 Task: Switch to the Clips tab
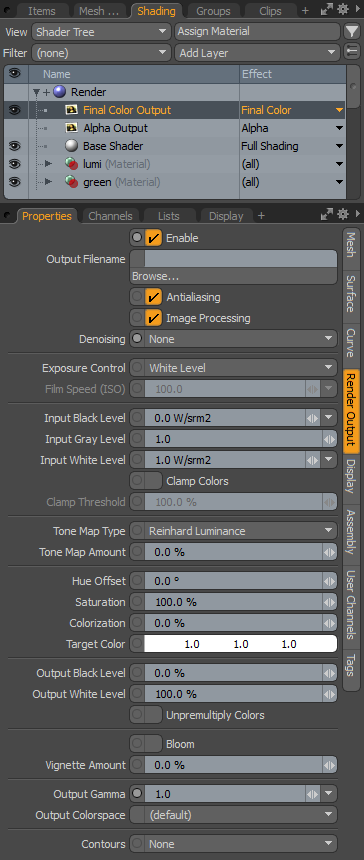coord(270,11)
